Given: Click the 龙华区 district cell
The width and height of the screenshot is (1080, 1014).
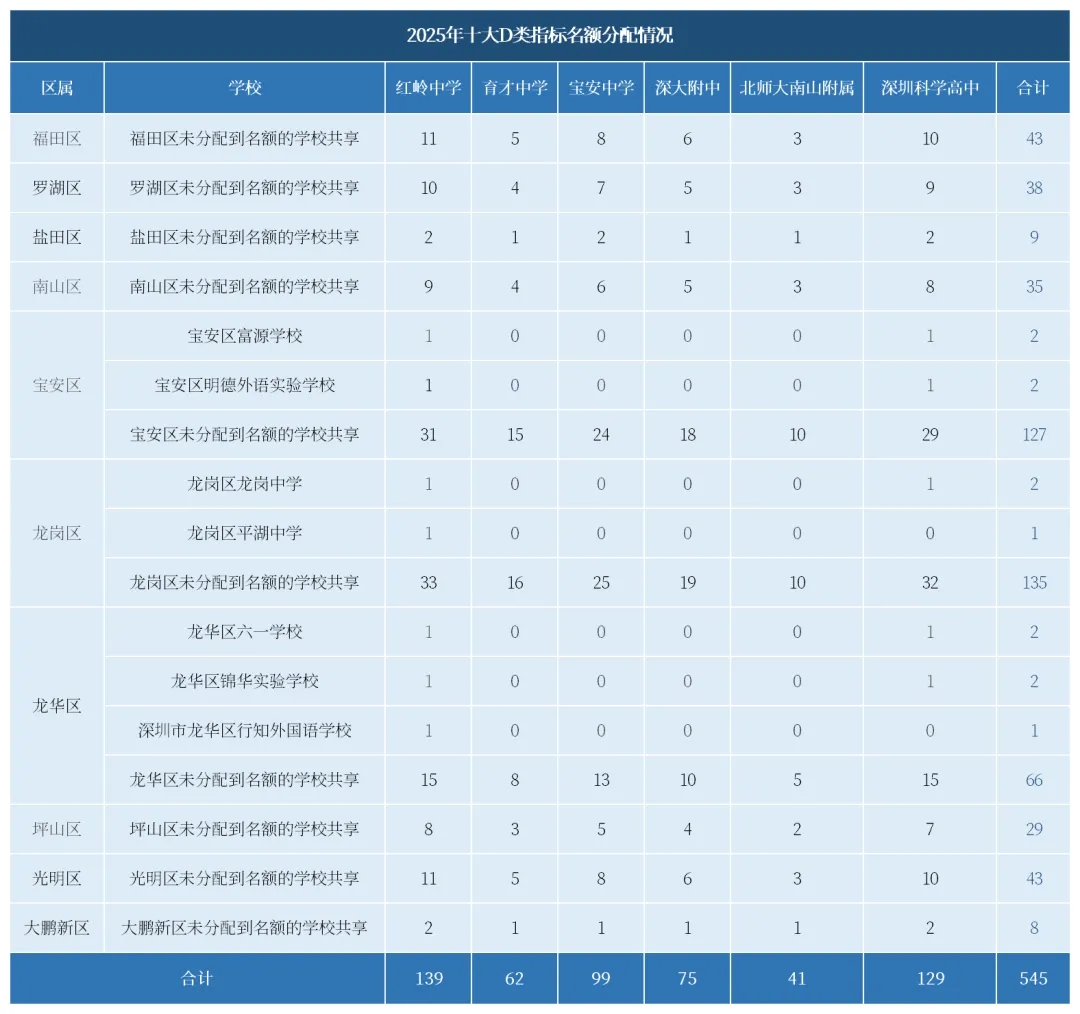Looking at the screenshot, I should click(x=57, y=705).
